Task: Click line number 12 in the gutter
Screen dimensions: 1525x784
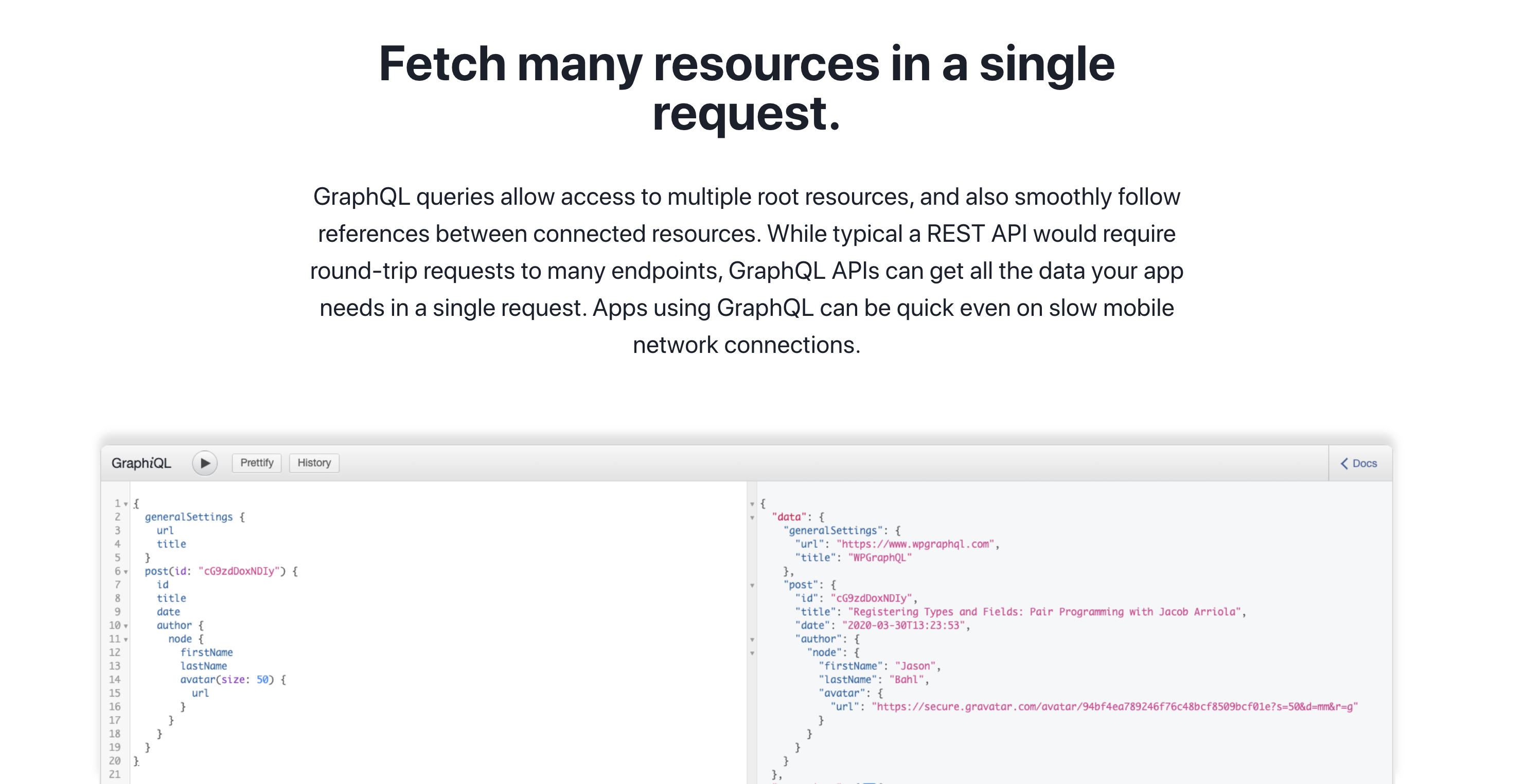Action: 114,652
